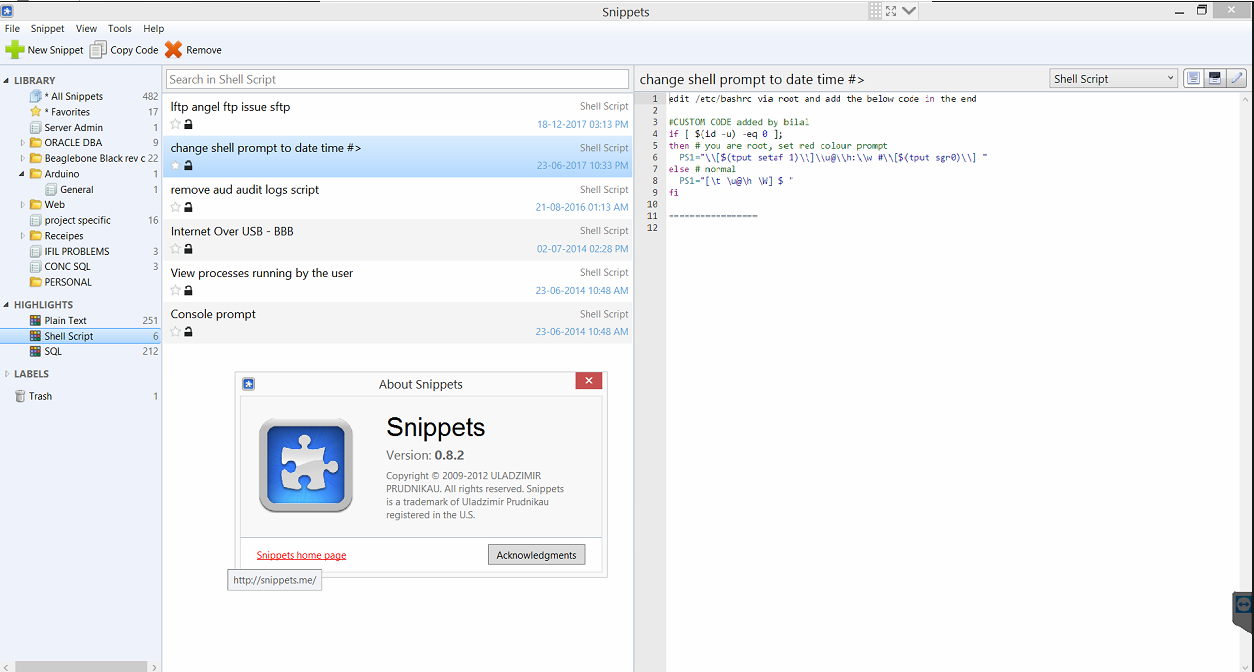Expand the Receipes folder

pyautogui.click(x=23, y=236)
